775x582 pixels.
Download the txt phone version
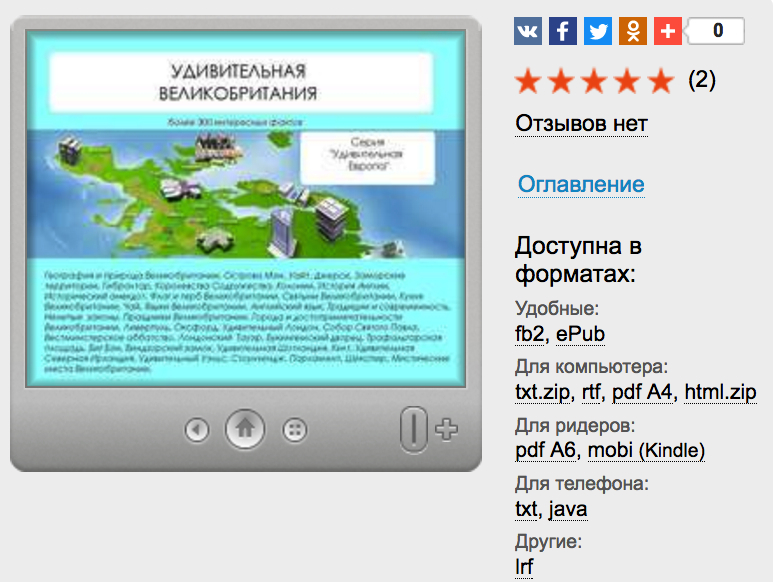[x=526, y=509]
